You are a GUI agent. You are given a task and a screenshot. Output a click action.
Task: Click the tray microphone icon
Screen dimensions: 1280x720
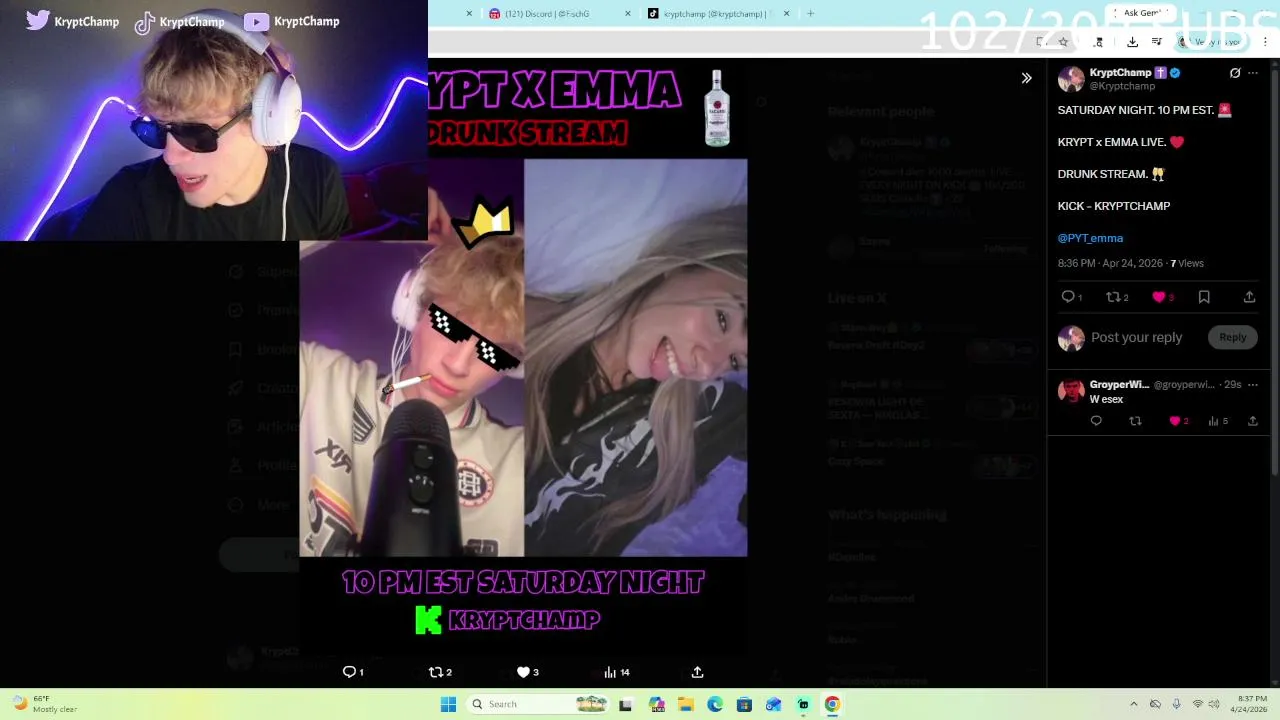[1176, 704]
